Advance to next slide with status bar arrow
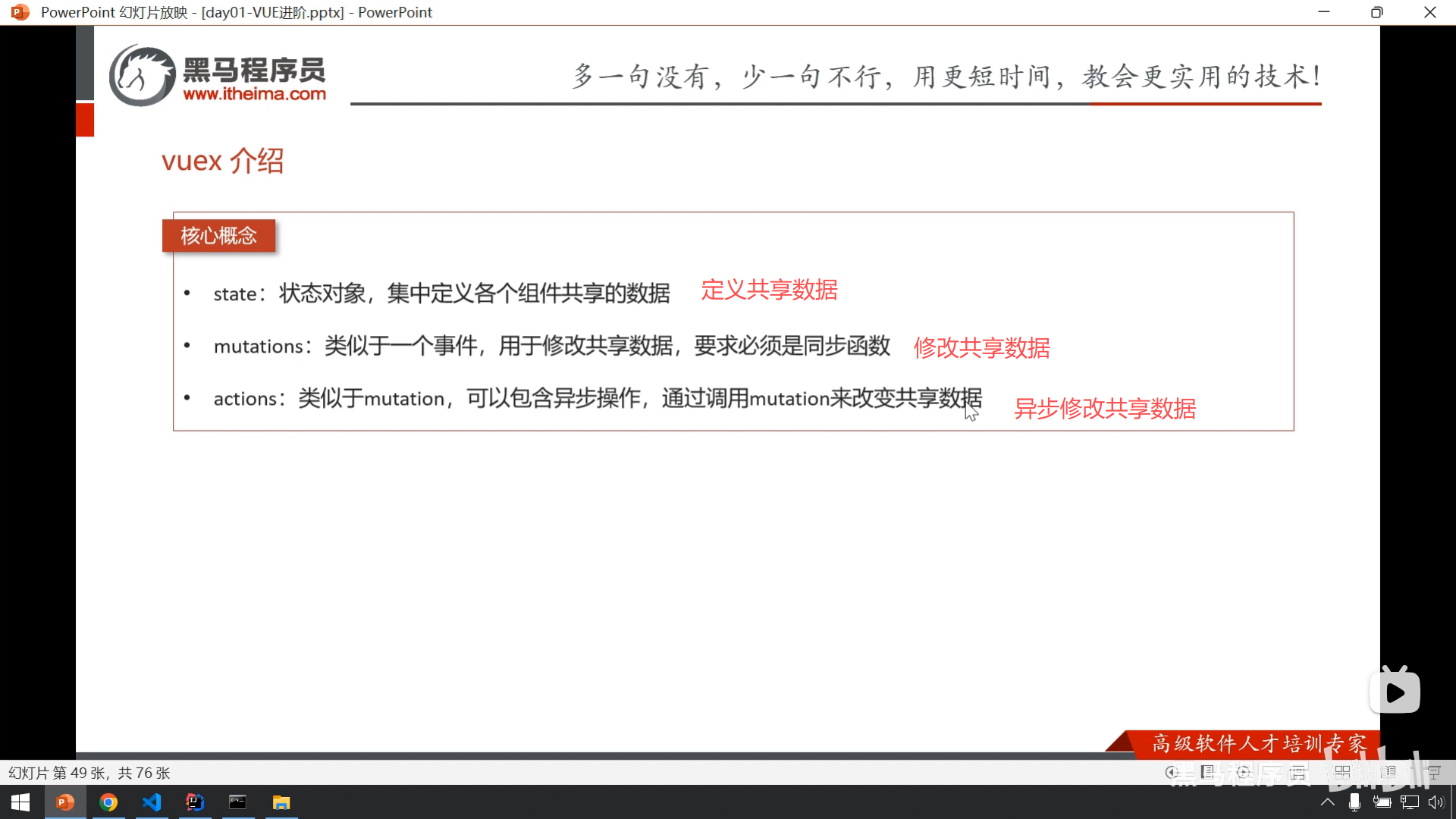The width and height of the screenshot is (1456, 819). coord(1243,772)
